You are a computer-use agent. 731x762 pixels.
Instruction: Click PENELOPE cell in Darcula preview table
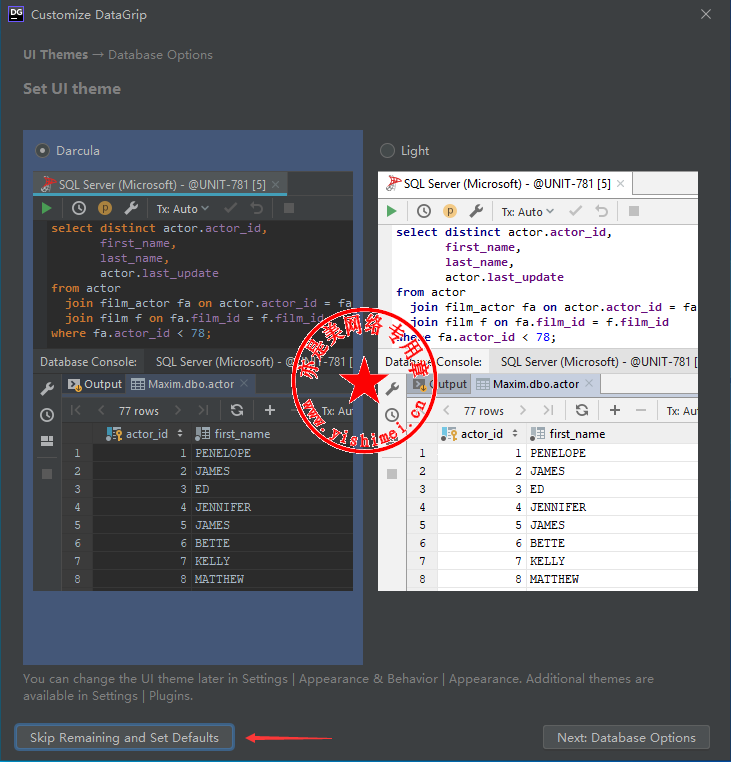pyautogui.click(x=272, y=453)
